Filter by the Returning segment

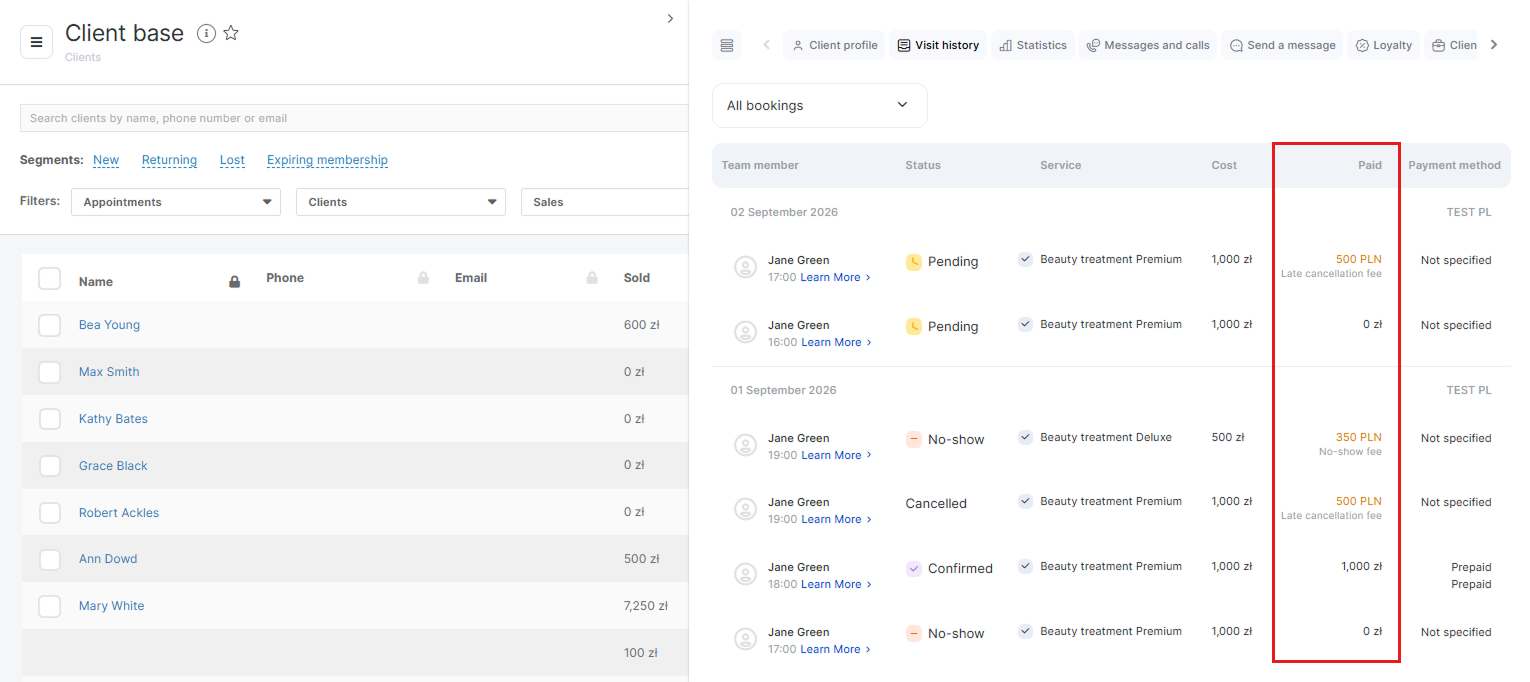169,160
